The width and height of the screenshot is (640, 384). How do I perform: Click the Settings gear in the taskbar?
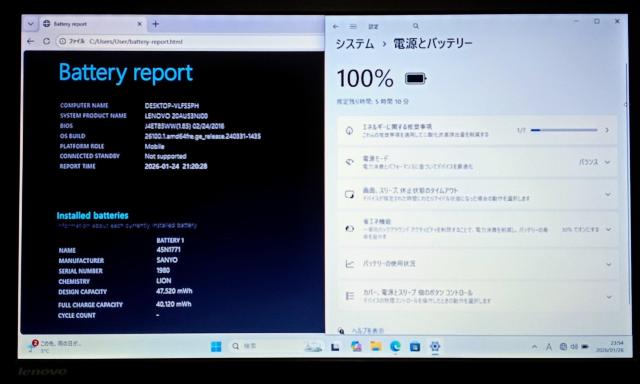pyautogui.click(x=435, y=346)
